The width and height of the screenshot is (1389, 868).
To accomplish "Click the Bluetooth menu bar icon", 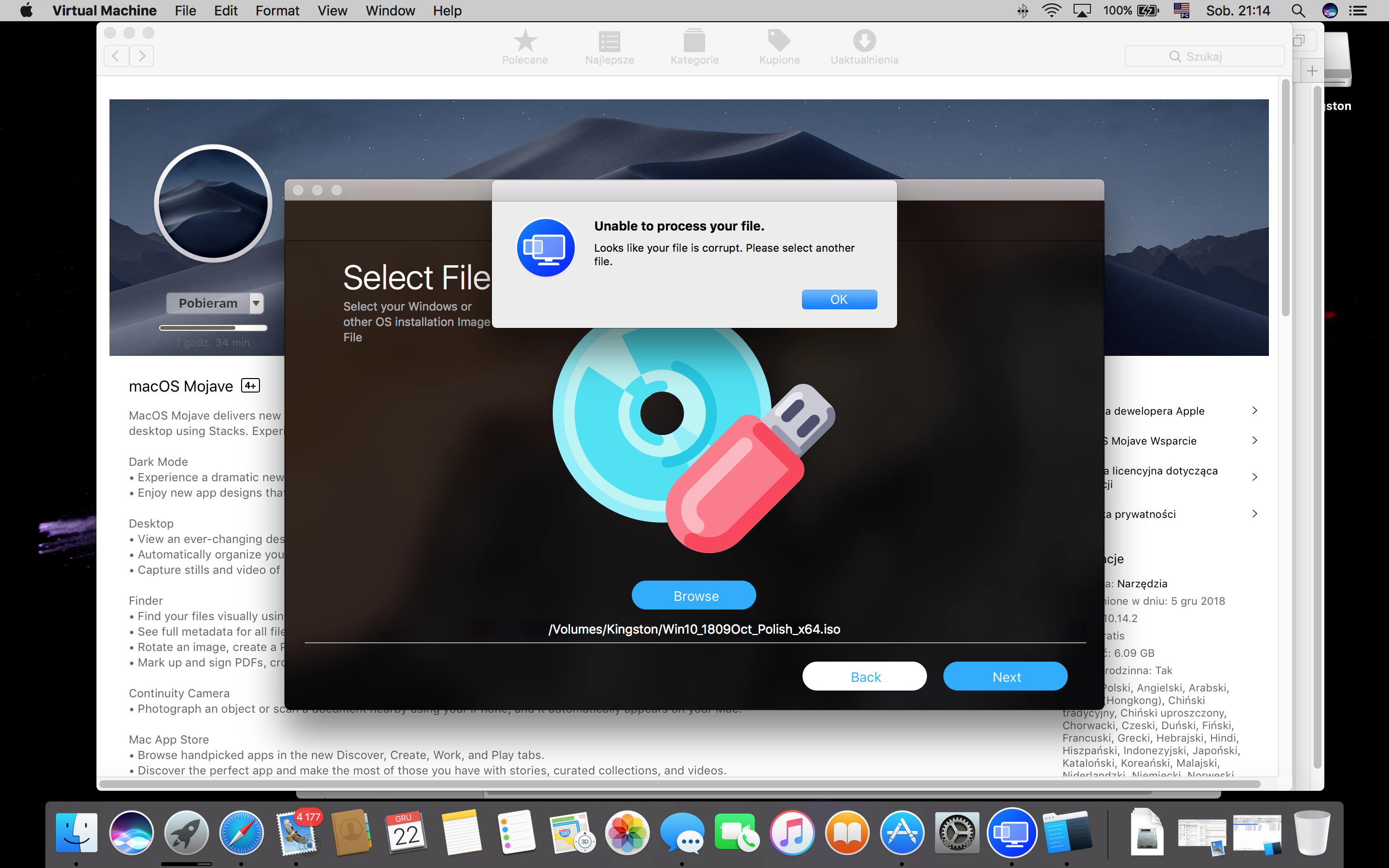I will point(1022,10).
